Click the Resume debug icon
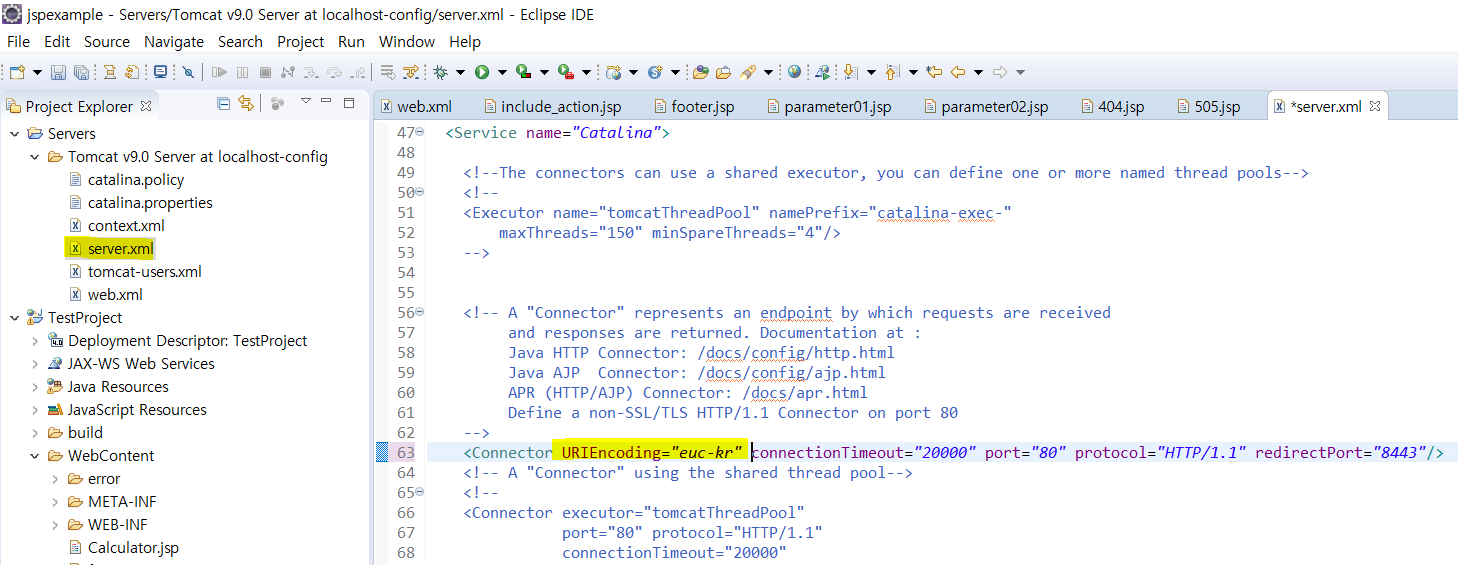 tap(219, 72)
